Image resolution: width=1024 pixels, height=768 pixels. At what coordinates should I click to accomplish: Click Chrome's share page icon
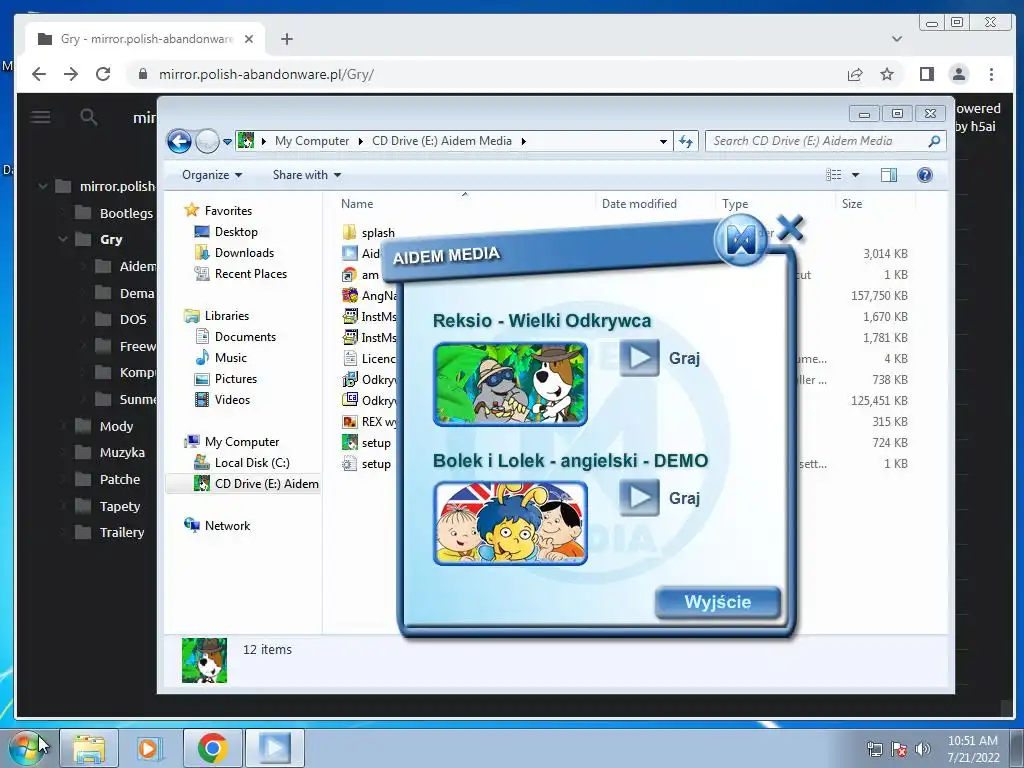[855, 74]
